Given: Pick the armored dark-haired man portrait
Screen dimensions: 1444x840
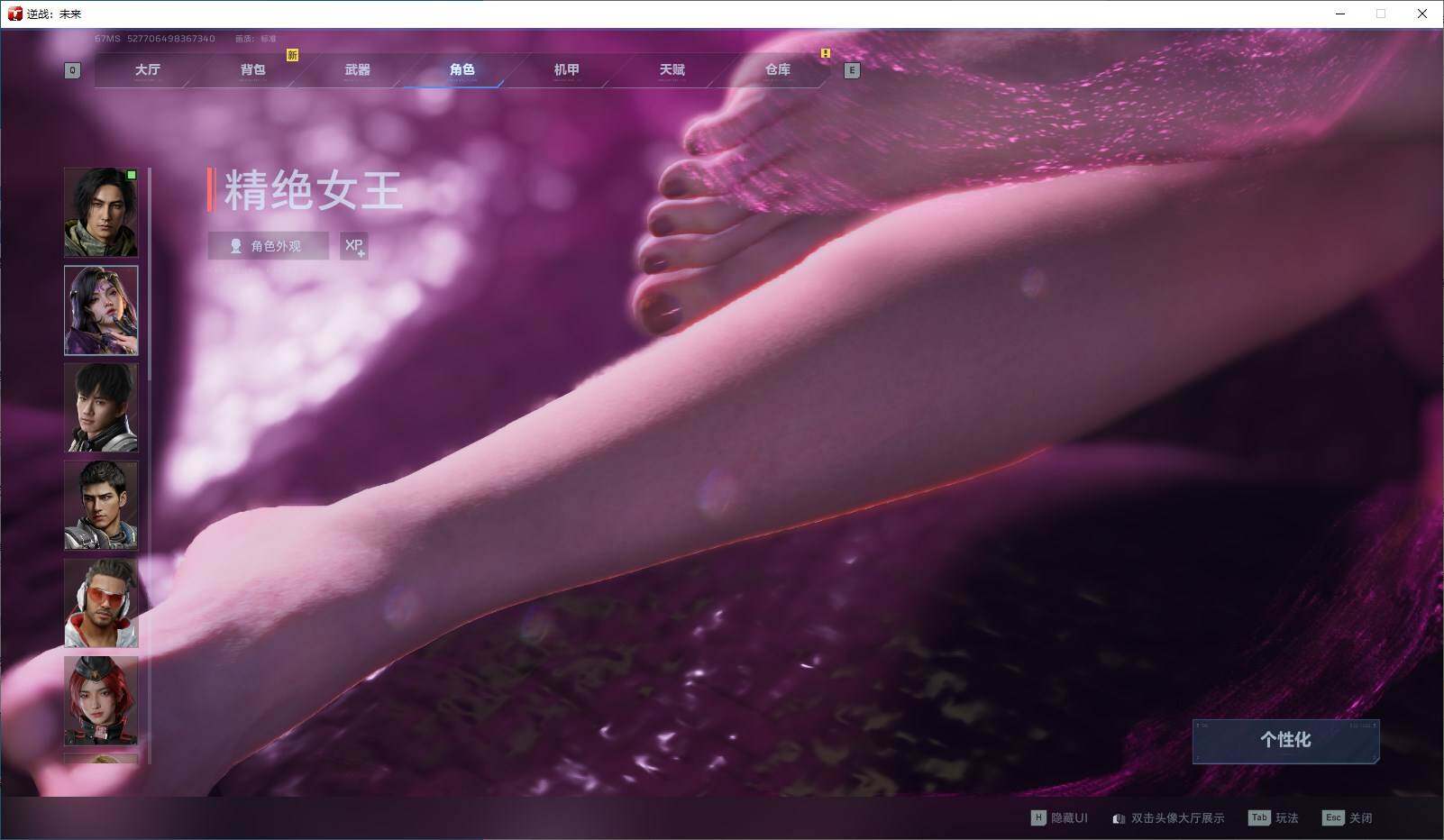Looking at the screenshot, I should 101,505.
